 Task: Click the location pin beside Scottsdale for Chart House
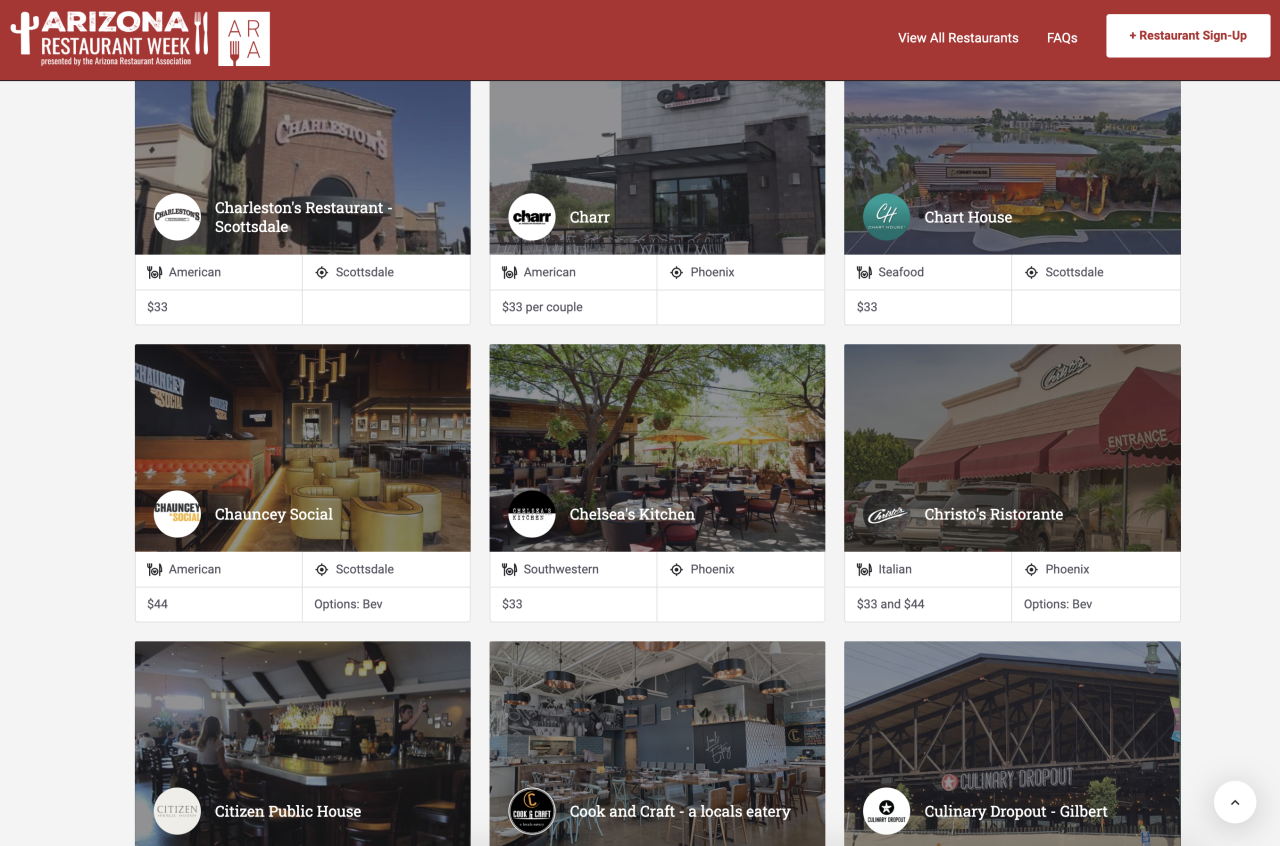[x=1031, y=271]
